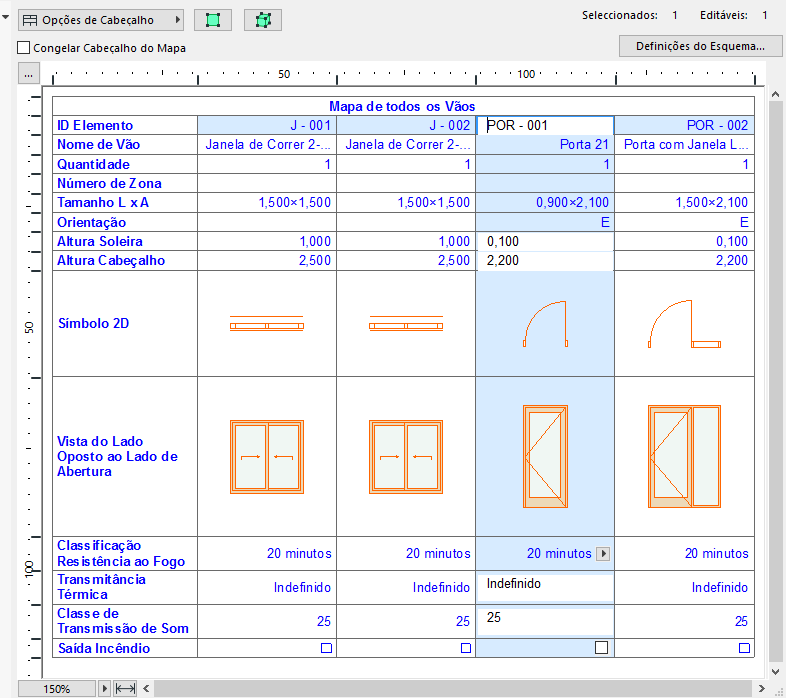Click the Mapa de todos os Vãos title

pyautogui.click(x=402, y=106)
